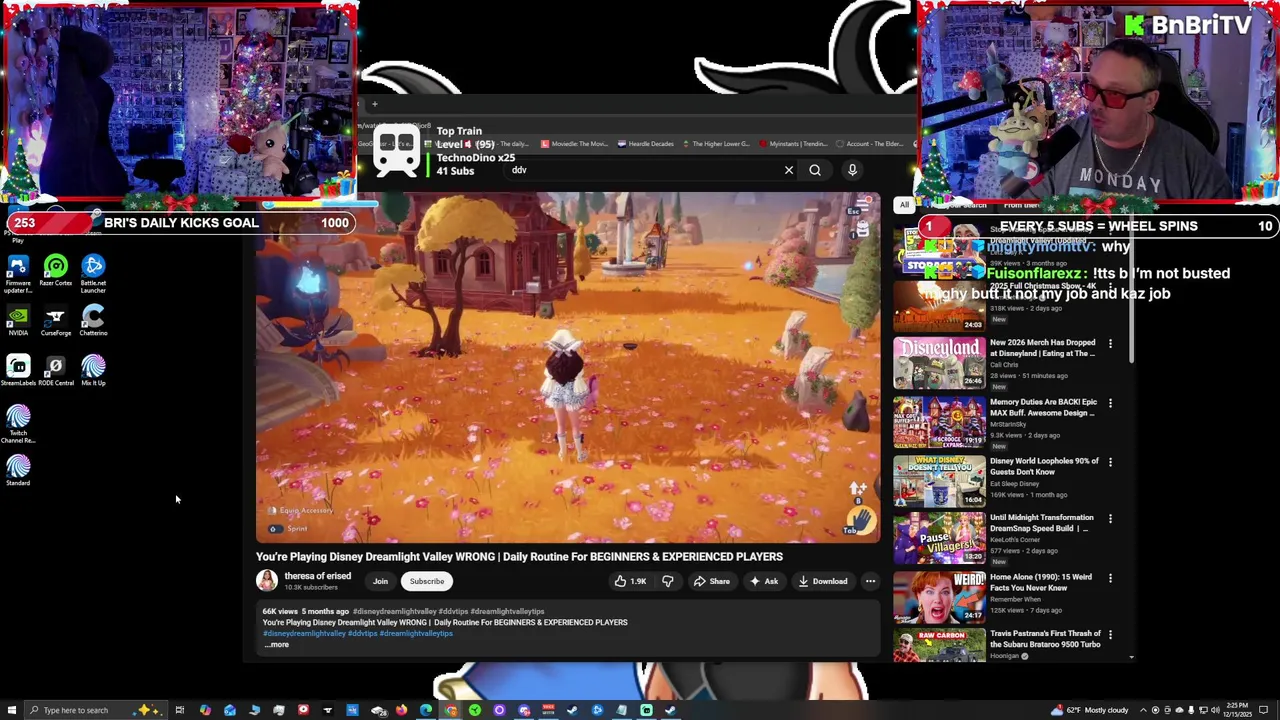The height and width of the screenshot is (720, 1280).
Task: Open Battle.net Launcher desktop shortcut
Action: (93, 273)
